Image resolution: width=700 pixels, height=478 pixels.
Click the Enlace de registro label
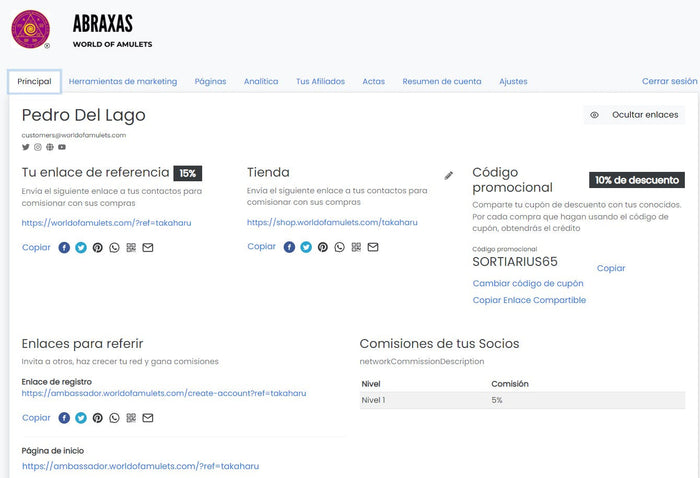click(x=57, y=382)
